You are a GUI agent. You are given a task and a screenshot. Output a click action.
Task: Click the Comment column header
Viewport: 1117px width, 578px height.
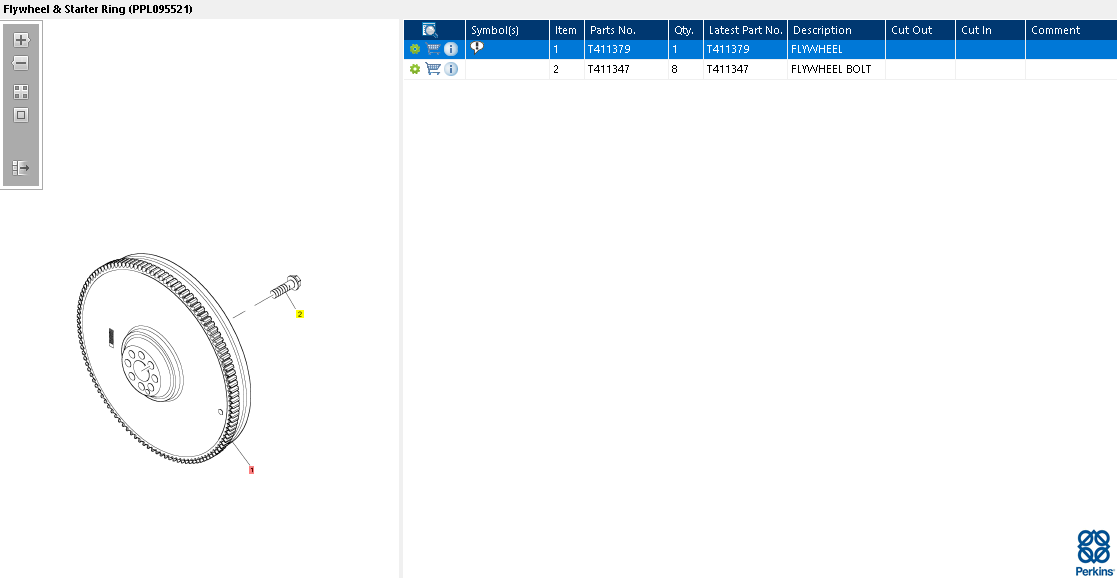1071,30
